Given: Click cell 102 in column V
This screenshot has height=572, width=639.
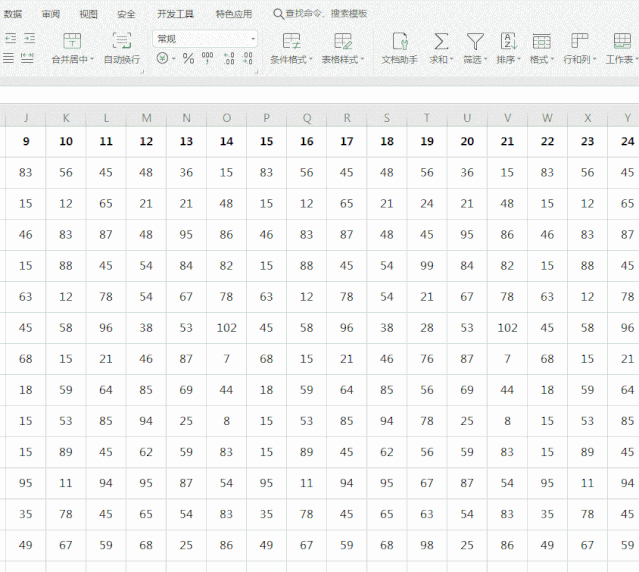Looking at the screenshot, I should 507,328.
